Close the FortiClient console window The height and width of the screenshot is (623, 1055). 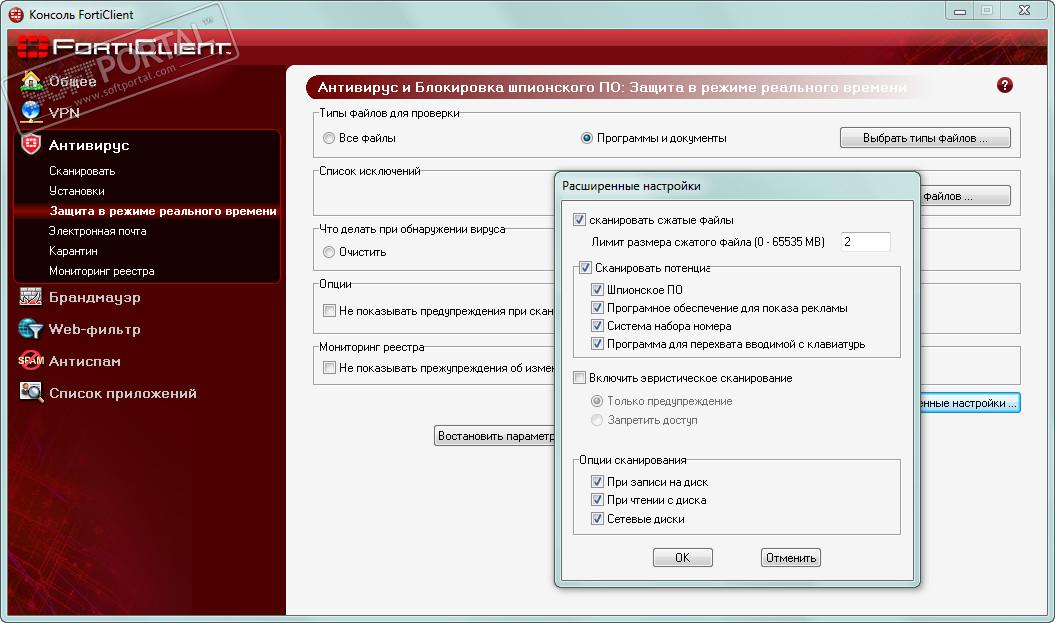click(x=1025, y=11)
